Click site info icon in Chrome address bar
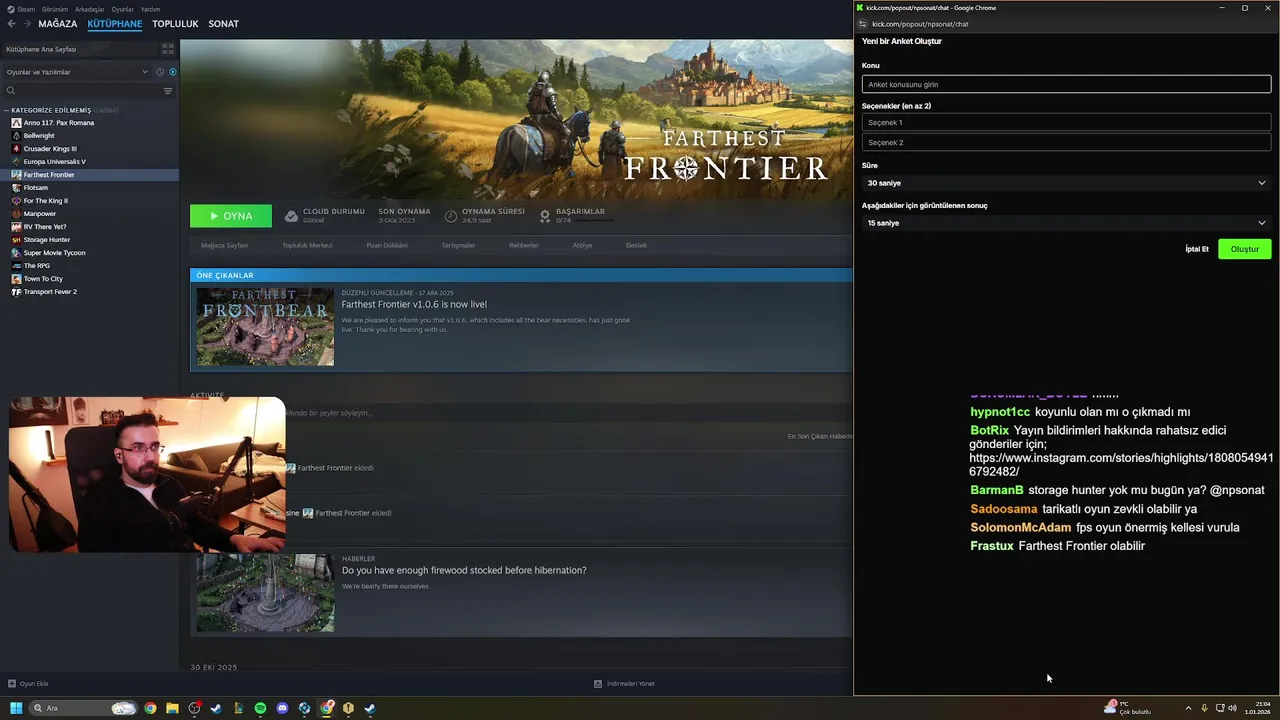The image size is (1280, 720). click(863, 24)
